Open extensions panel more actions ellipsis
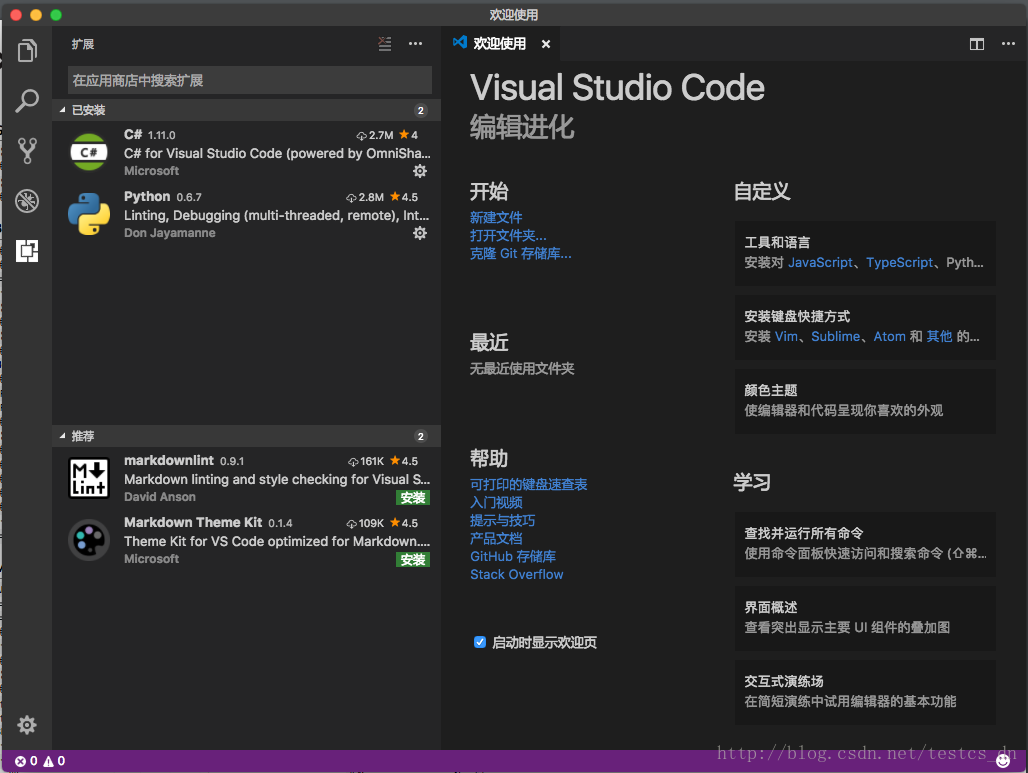Image resolution: width=1028 pixels, height=773 pixels. 416,44
